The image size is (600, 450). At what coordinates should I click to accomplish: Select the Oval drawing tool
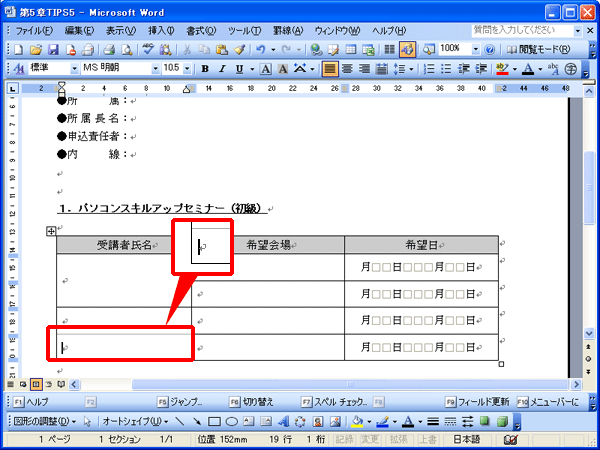pyautogui.click(x=232, y=422)
